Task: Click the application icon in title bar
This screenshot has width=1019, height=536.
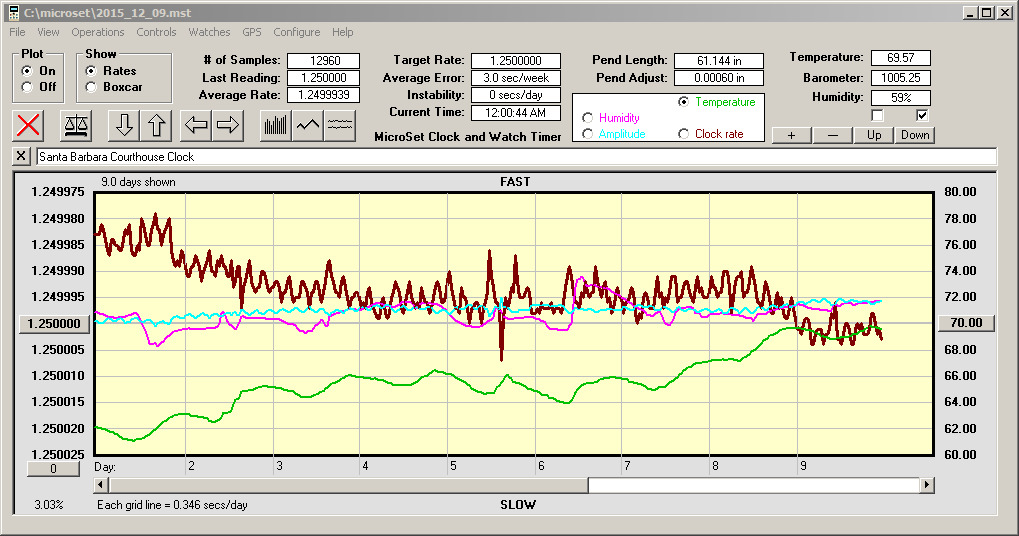Action: 13,12
